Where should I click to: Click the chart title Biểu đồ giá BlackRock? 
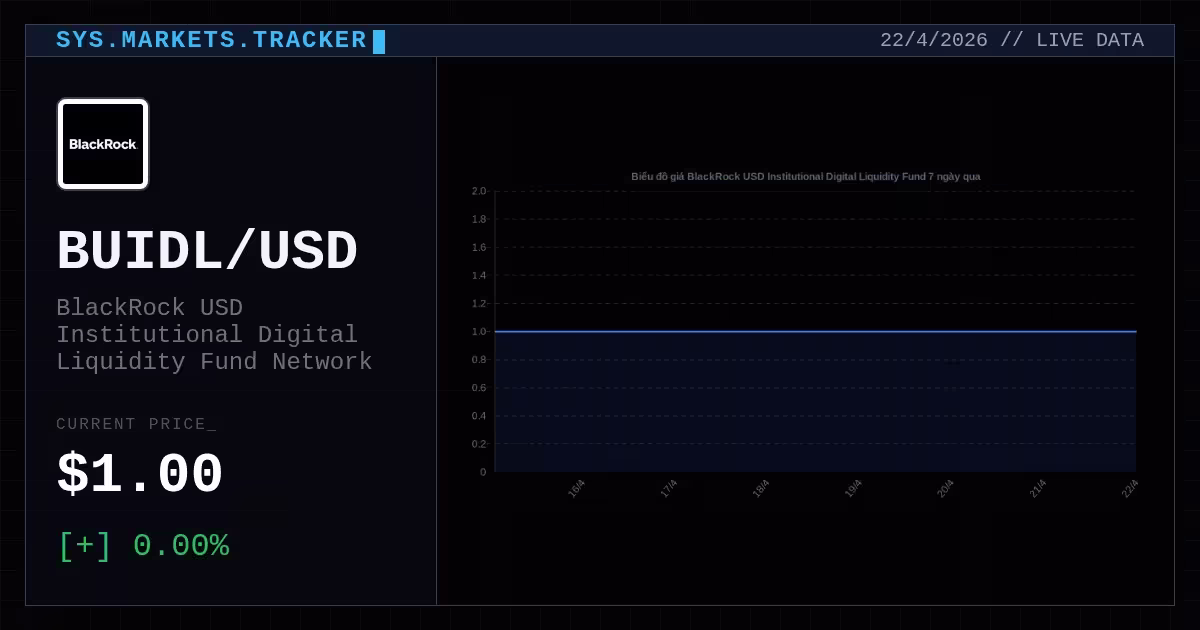pos(805,176)
